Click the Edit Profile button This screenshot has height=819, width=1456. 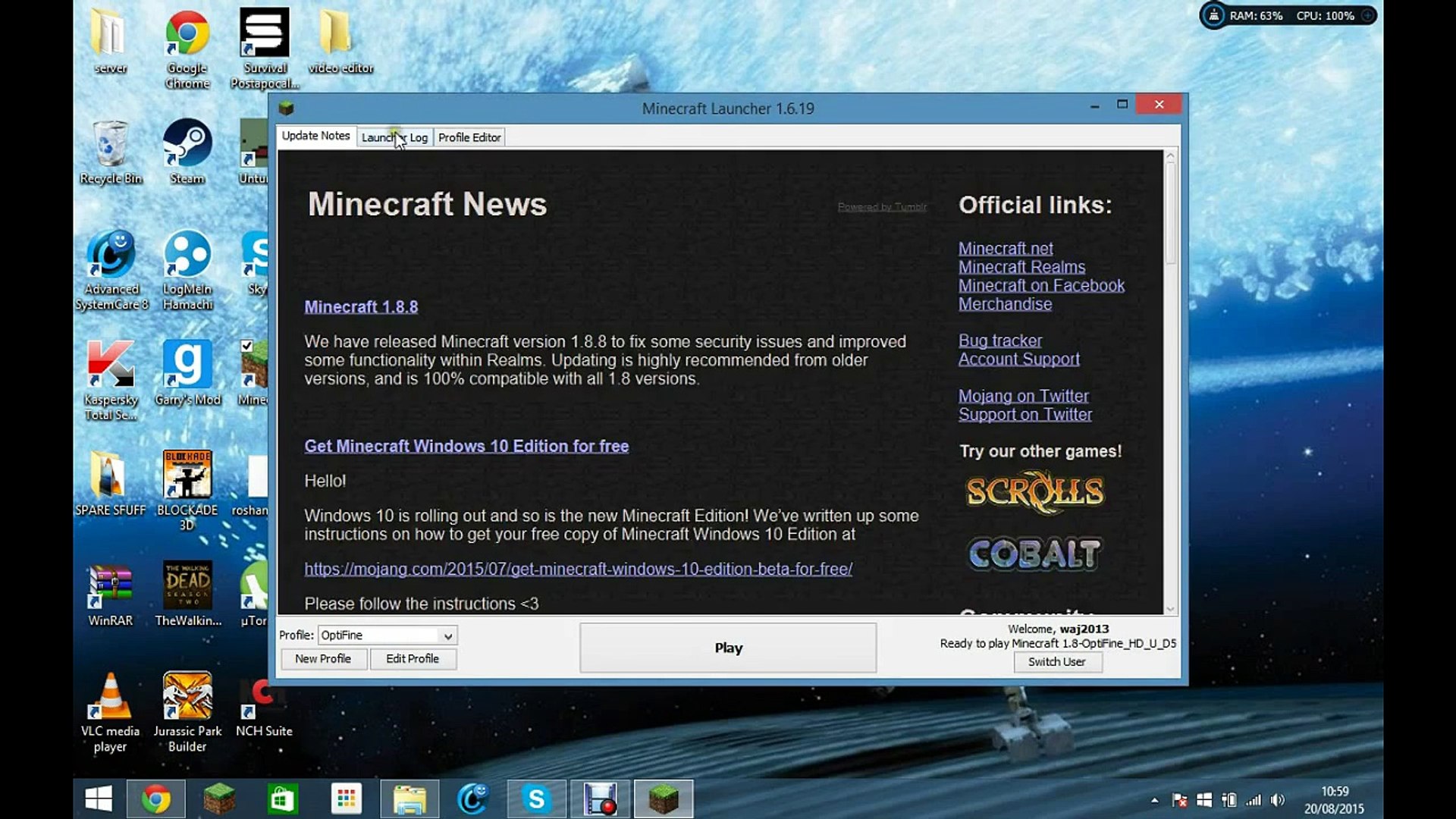pos(413,658)
